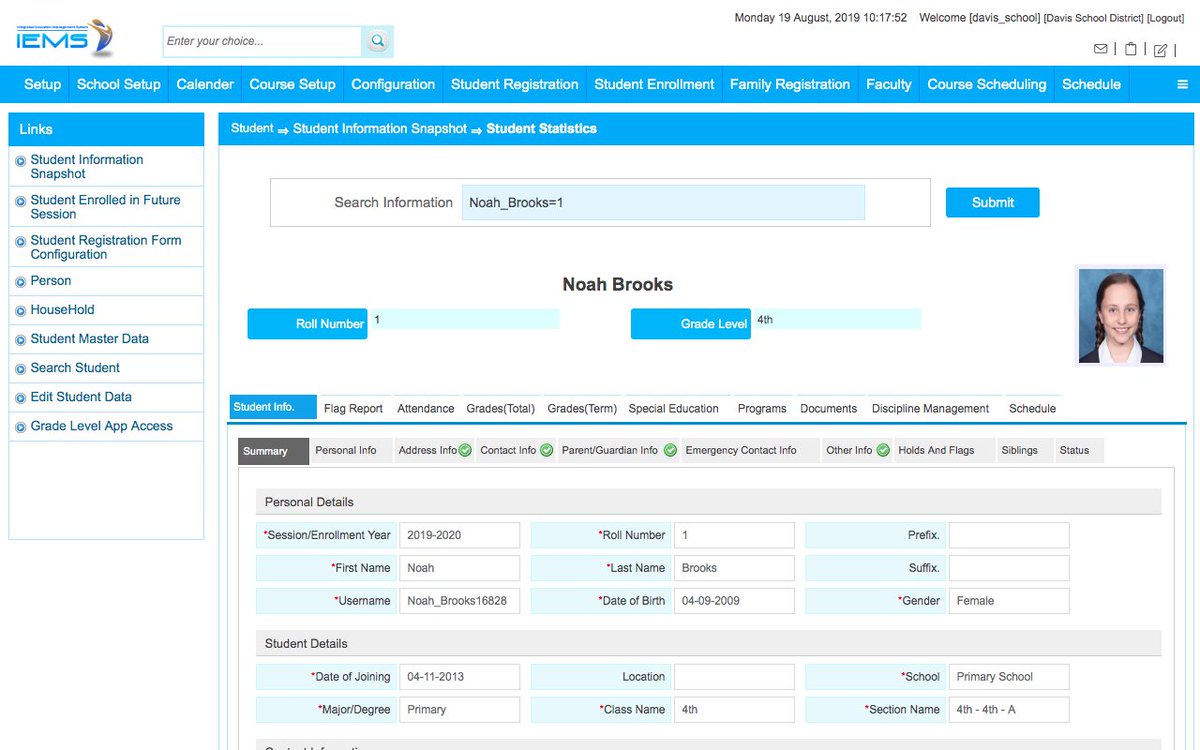Click the Logout link
The height and width of the screenshot is (750, 1200).
[x=1165, y=18]
